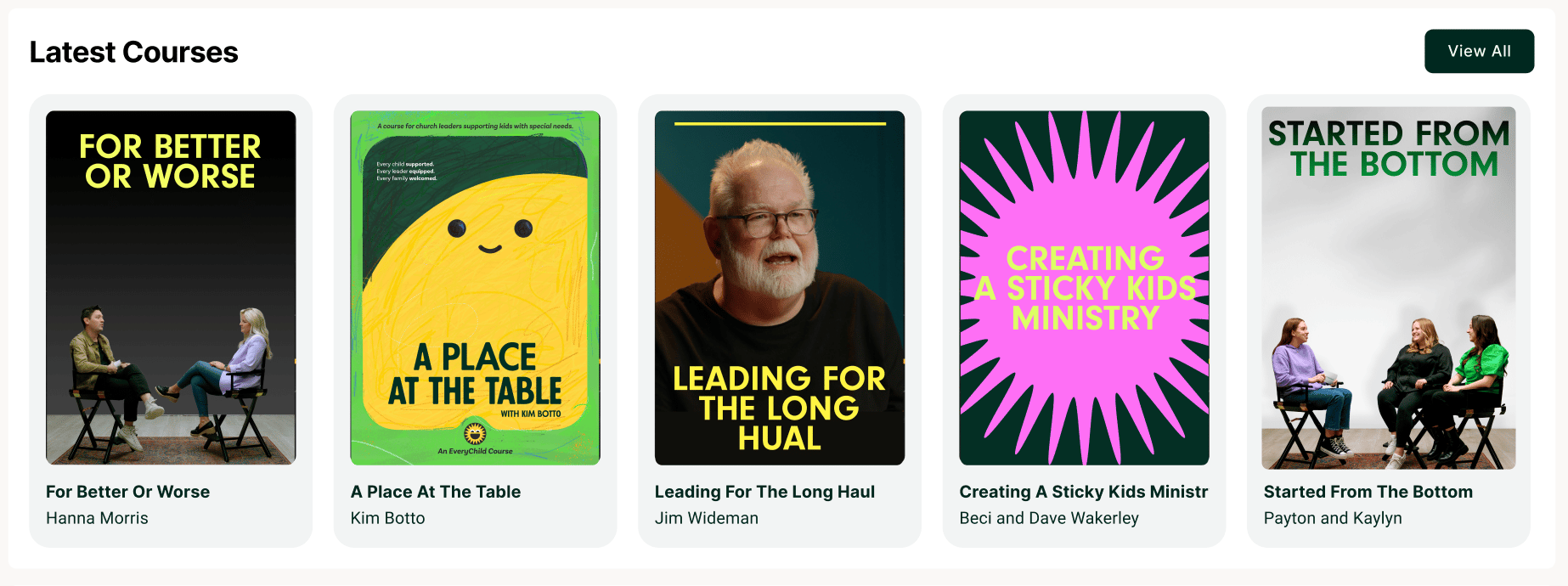Open the Started From The Bottom cover image
Image resolution: width=1568 pixels, height=586 pixels.
(x=1389, y=288)
